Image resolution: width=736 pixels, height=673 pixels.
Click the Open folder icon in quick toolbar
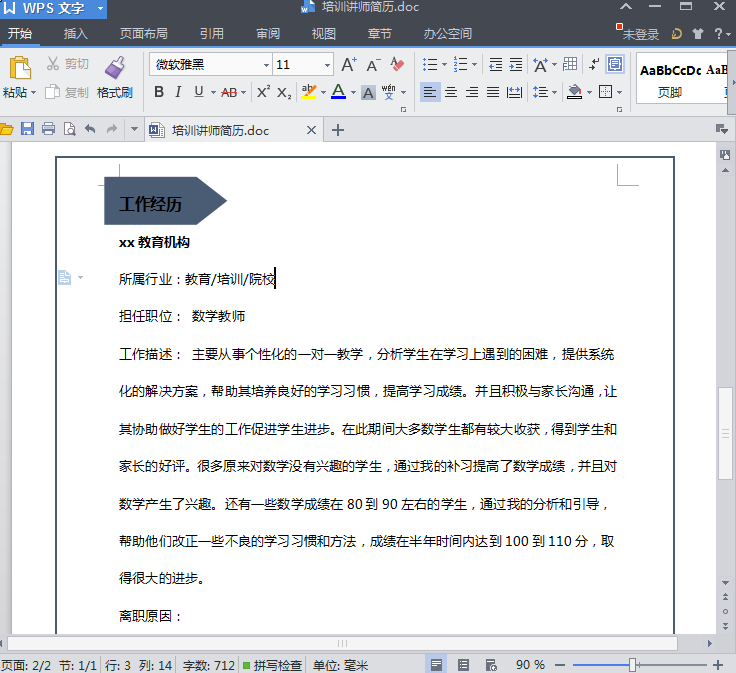click(7, 129)
